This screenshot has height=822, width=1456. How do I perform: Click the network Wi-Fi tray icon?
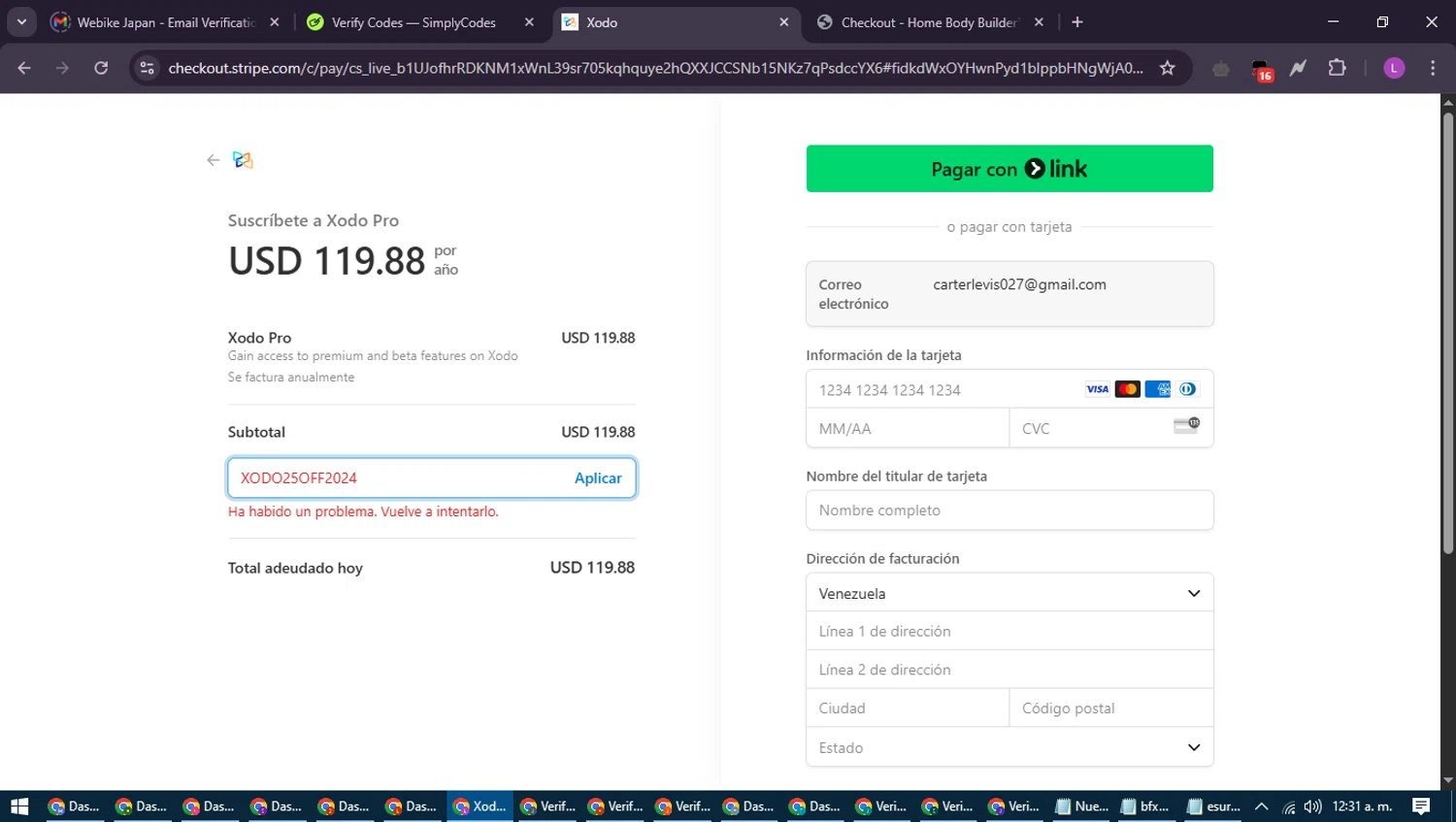coord(1288,806)
